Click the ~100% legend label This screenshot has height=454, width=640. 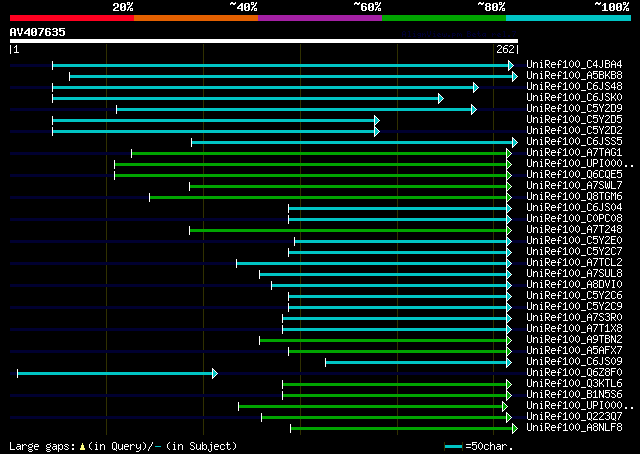pos(612,7)
